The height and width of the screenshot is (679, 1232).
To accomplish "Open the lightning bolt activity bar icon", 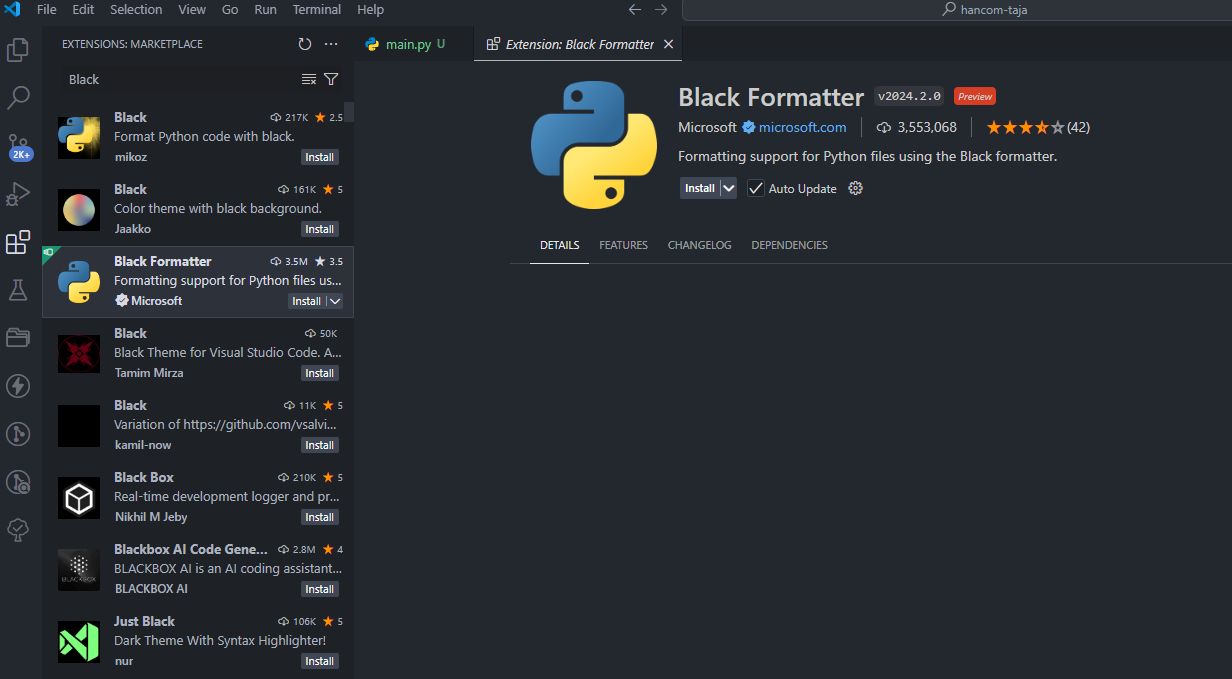I will tap(18, 385).
